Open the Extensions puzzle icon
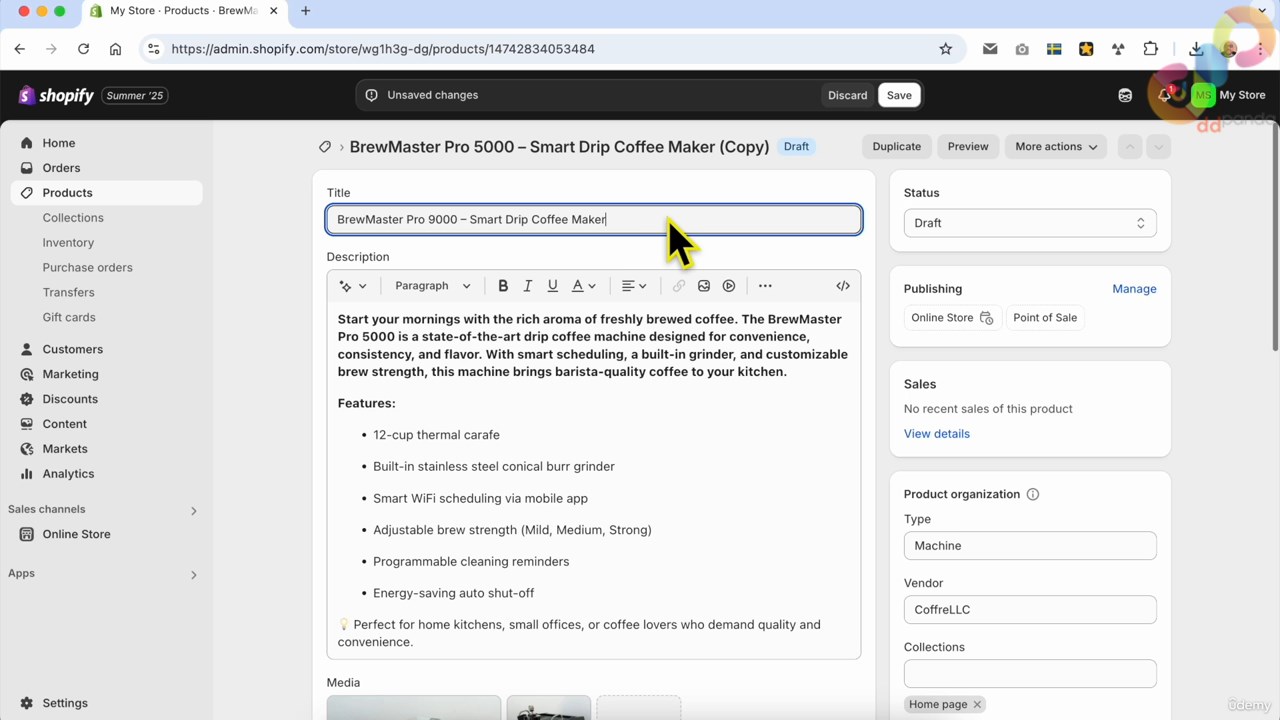1280x720 pixels. (x=1151, y=49)
